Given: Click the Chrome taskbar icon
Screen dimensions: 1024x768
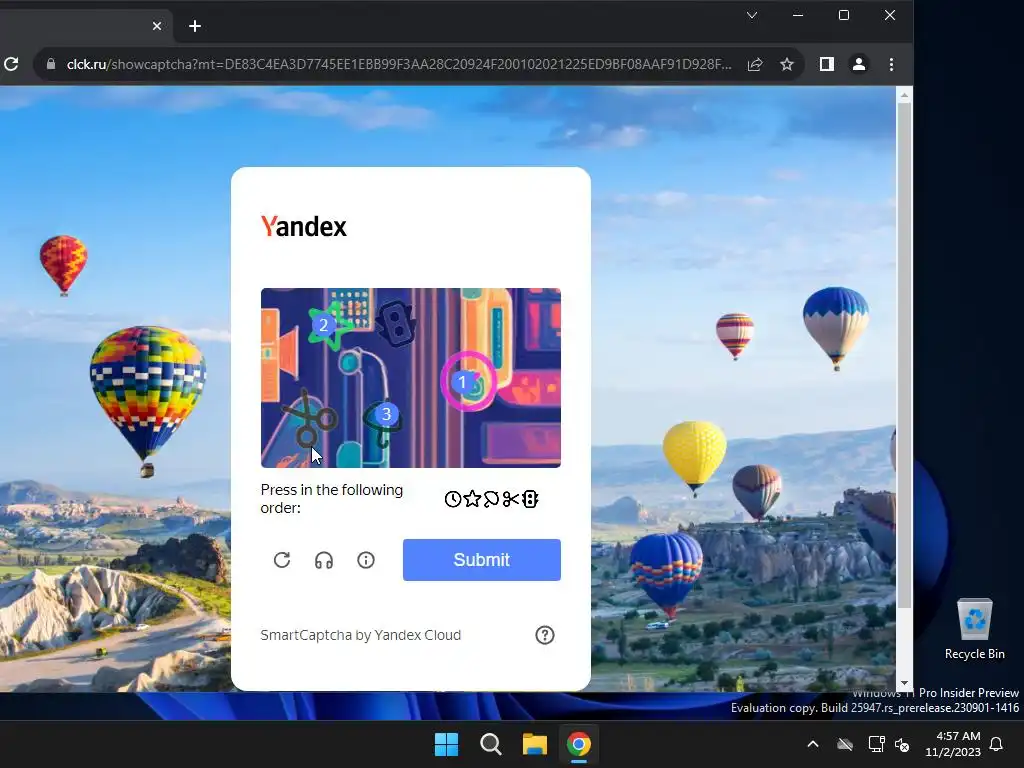Looking at the screenshot, I should pos(579,744).
